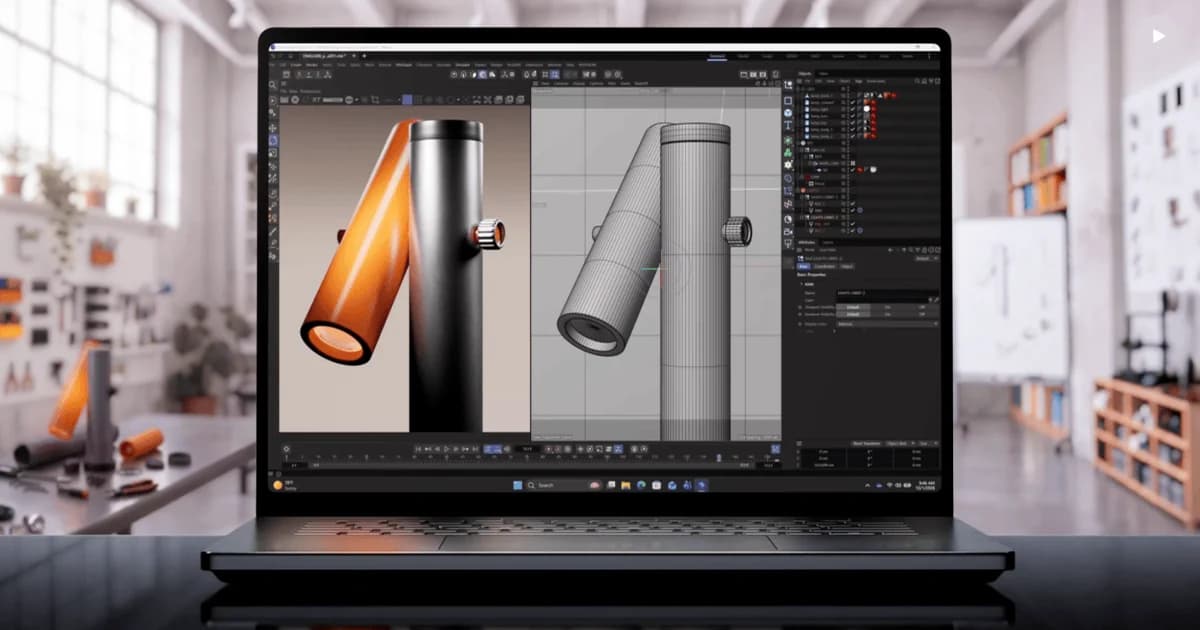Open the Layers tab beside Attributes

point(827,242)
